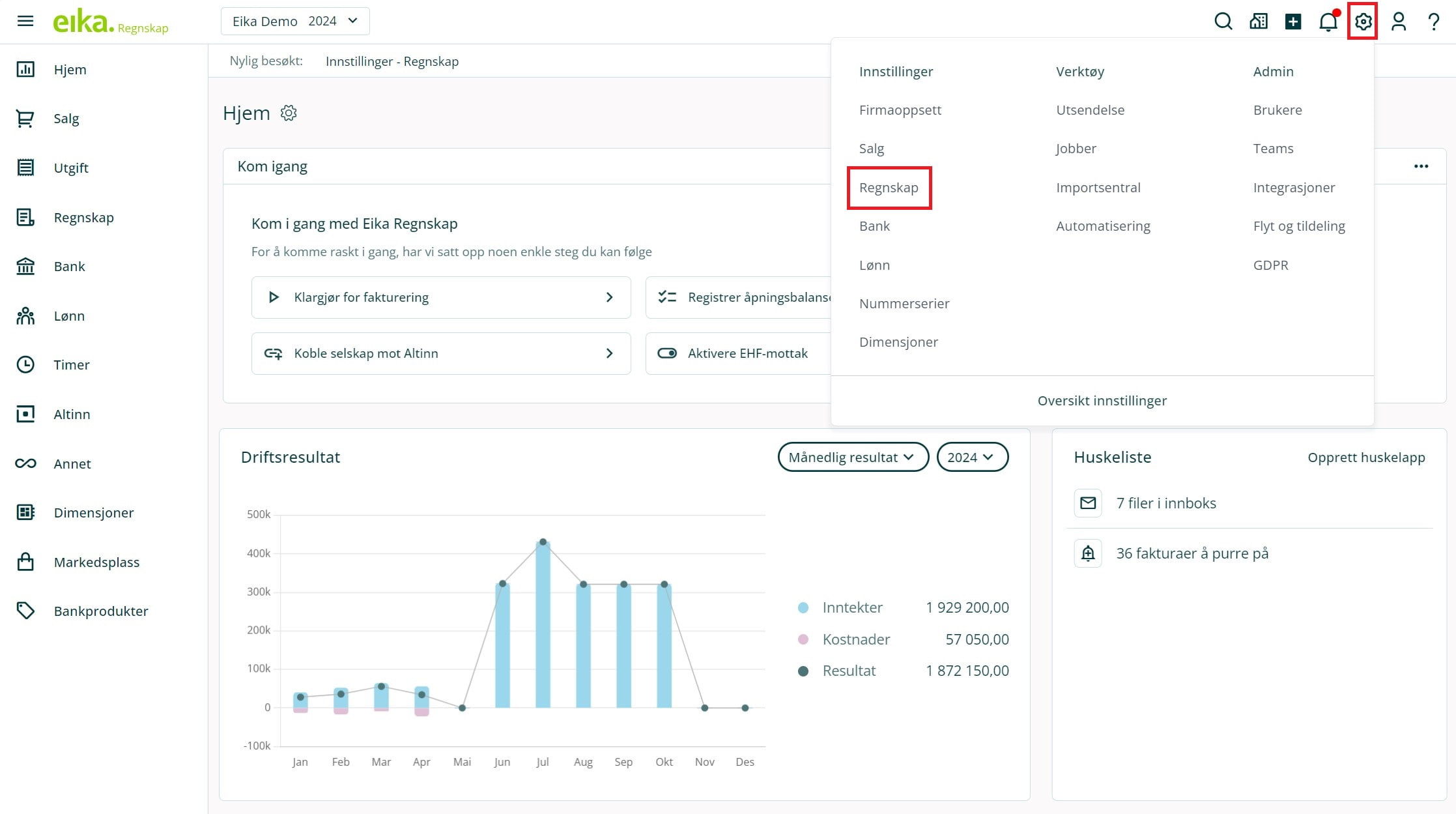Viewport: 1456px width, 814px height.
Task: Click Oversikt innstillinger link
Action: pos(1102,401)
